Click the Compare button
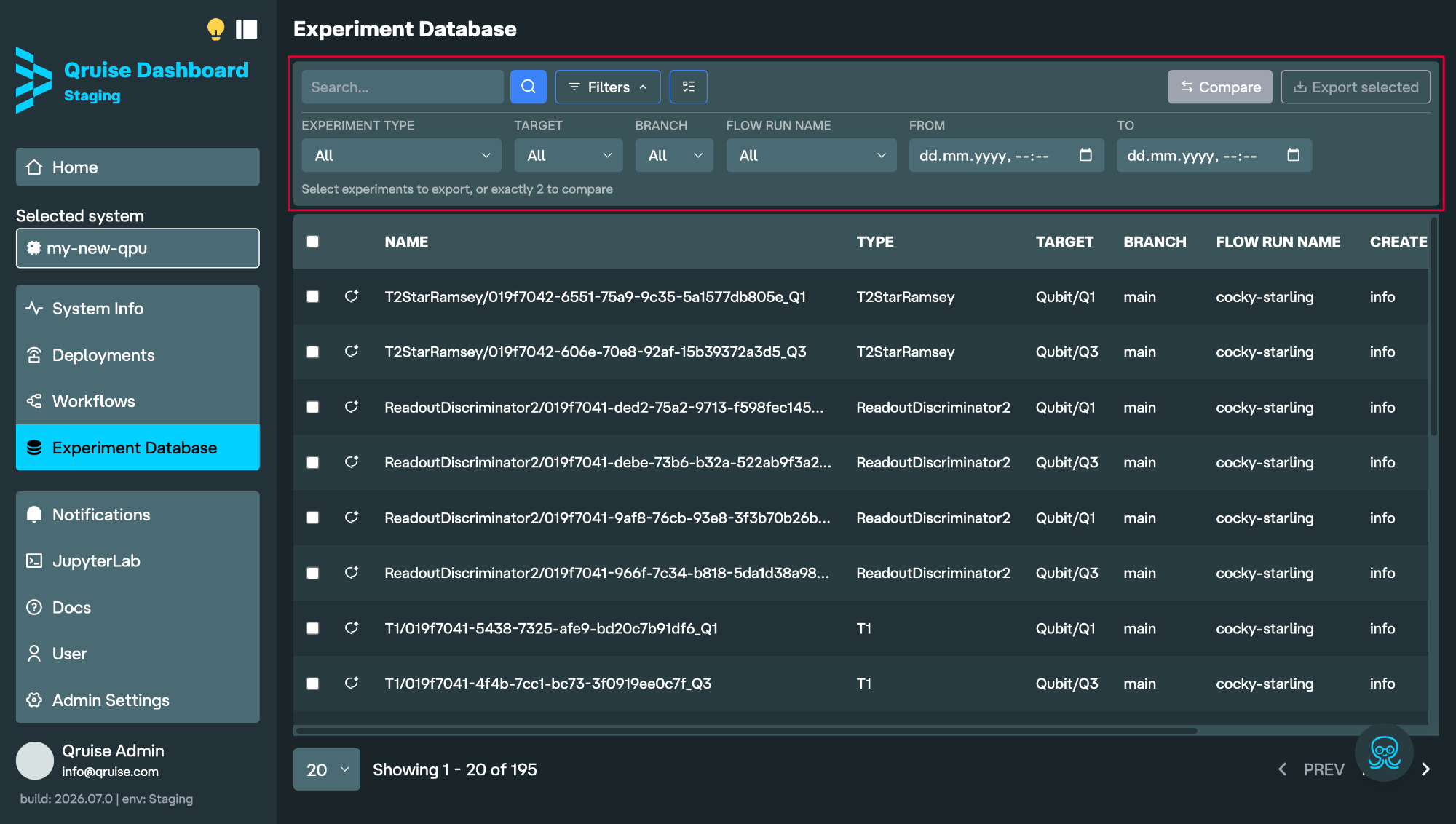1456x824 pixels. click(1220, 87)
